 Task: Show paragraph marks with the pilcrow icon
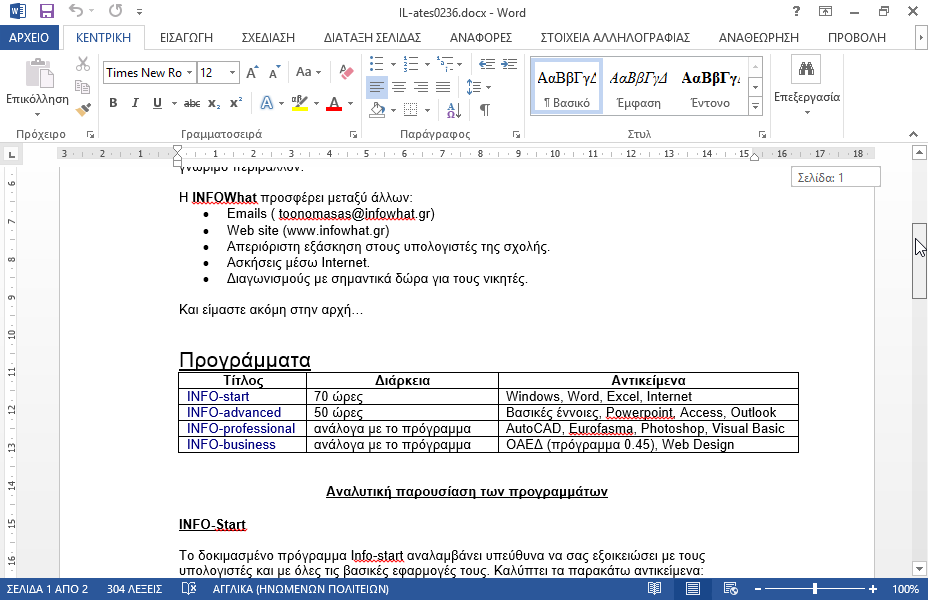coord(485,109)
